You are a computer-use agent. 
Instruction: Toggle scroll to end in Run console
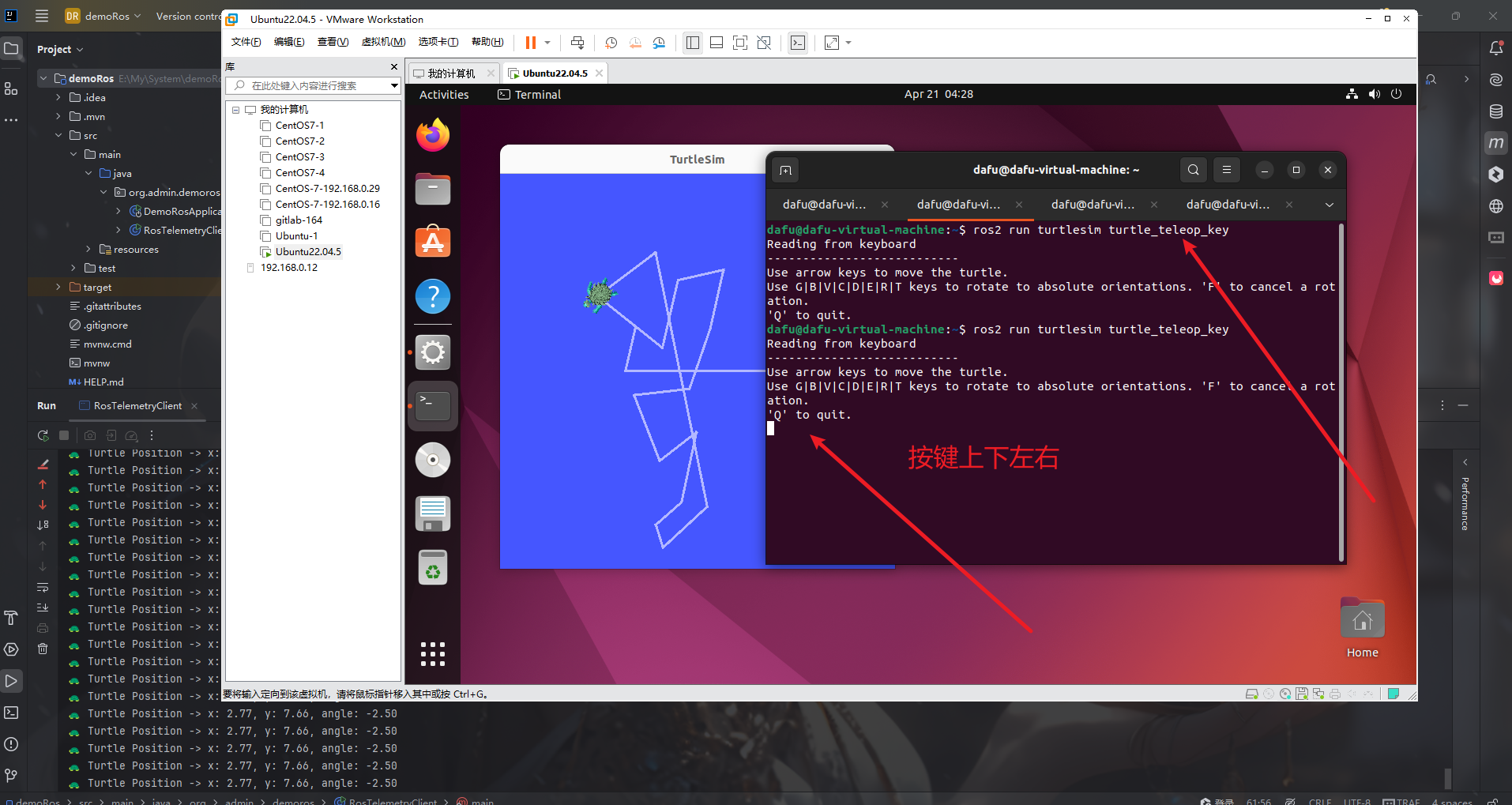pyautogui.click(x=43, y=608)
